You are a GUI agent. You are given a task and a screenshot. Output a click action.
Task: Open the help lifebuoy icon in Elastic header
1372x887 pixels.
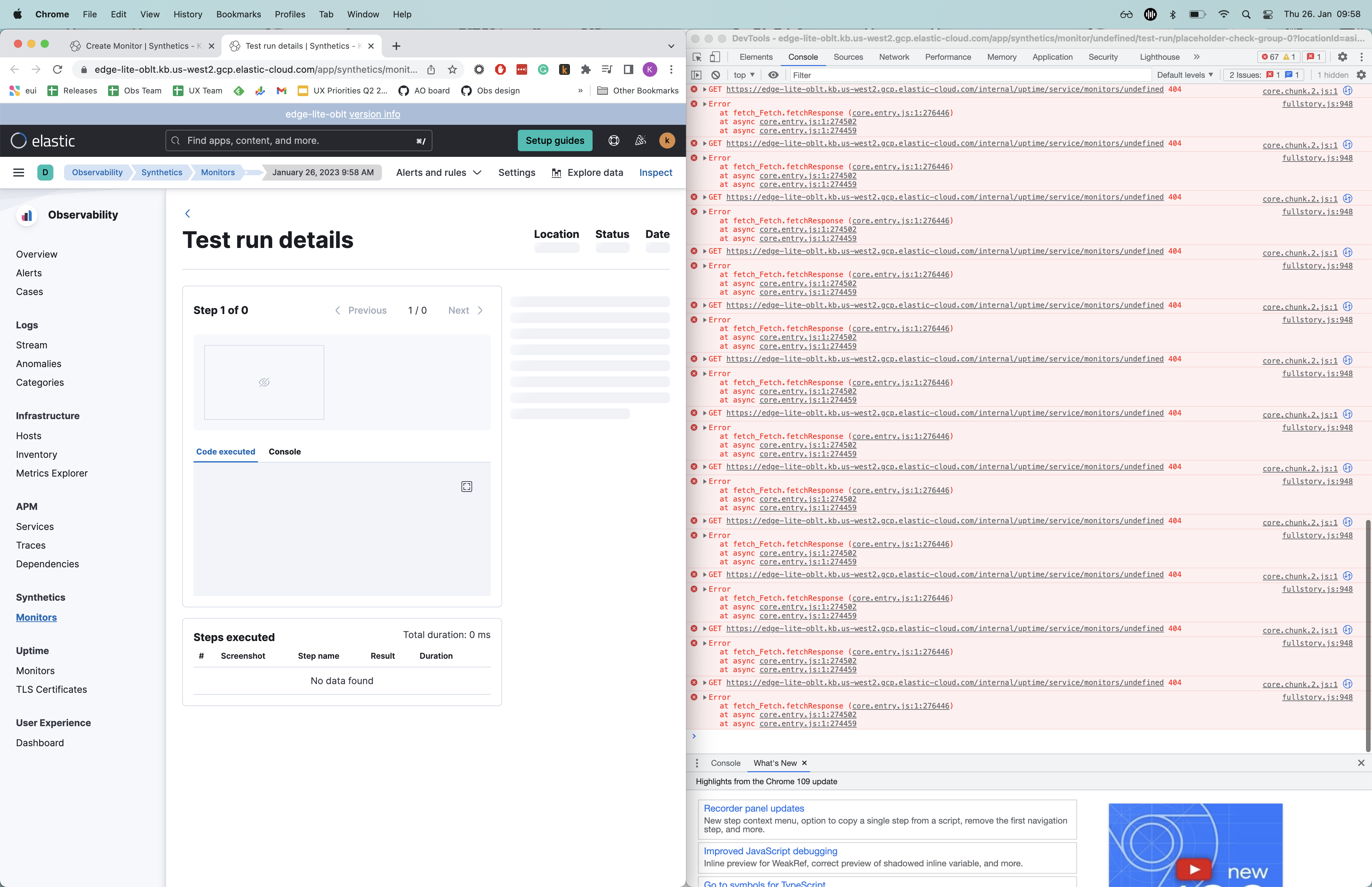click(614, 140)
